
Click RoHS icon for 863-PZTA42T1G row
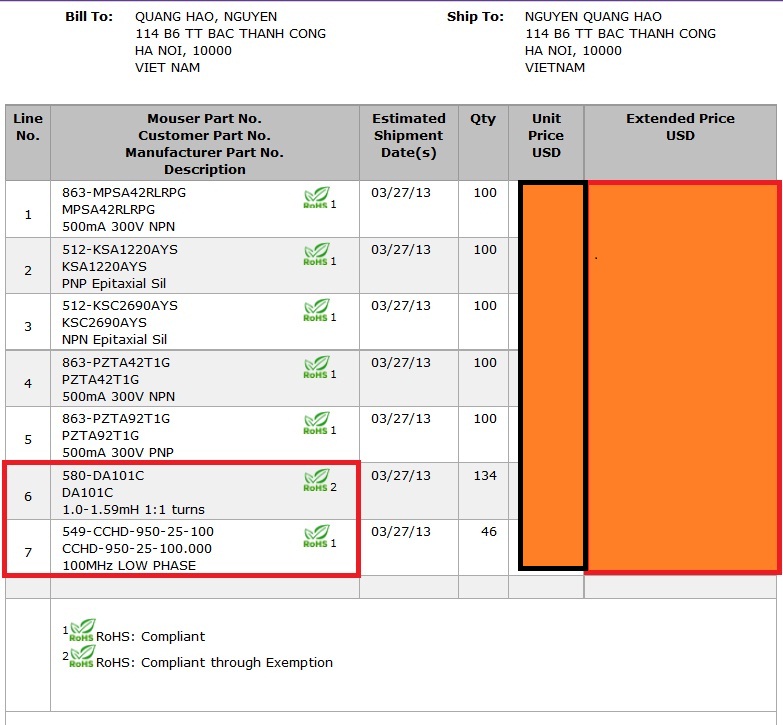317,367
